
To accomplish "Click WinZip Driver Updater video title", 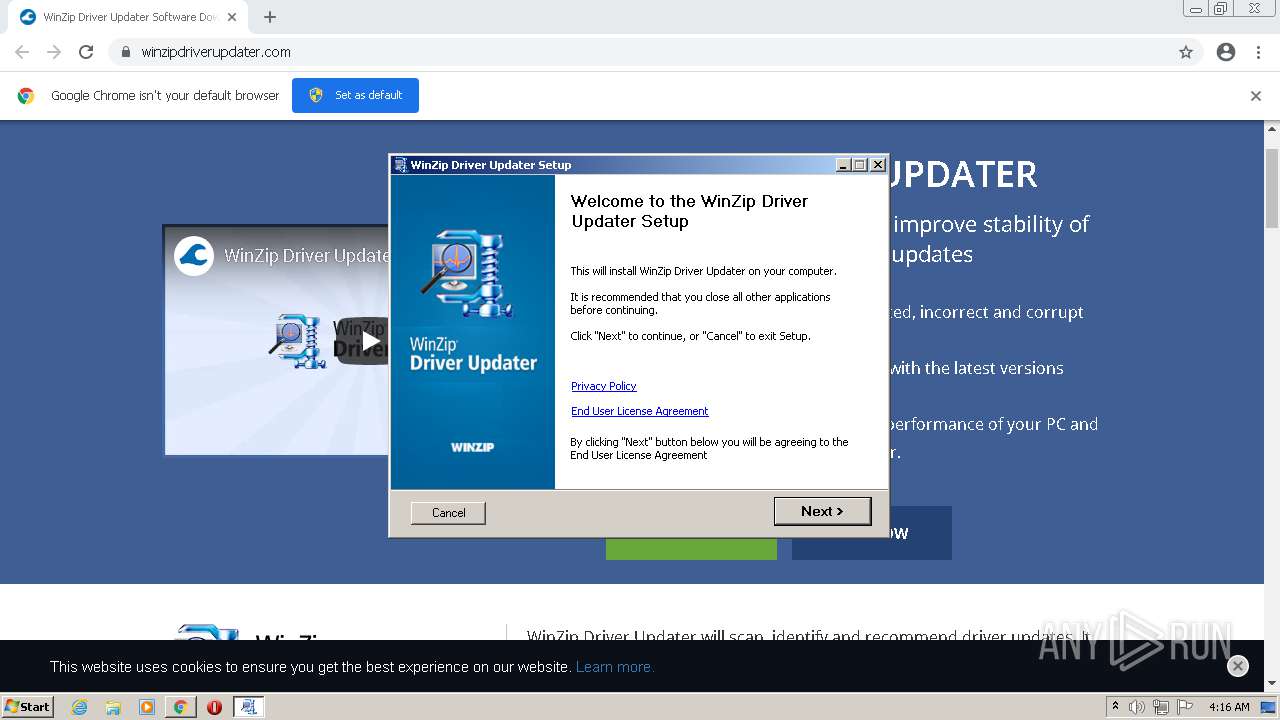I will click(x=306, y=255).
